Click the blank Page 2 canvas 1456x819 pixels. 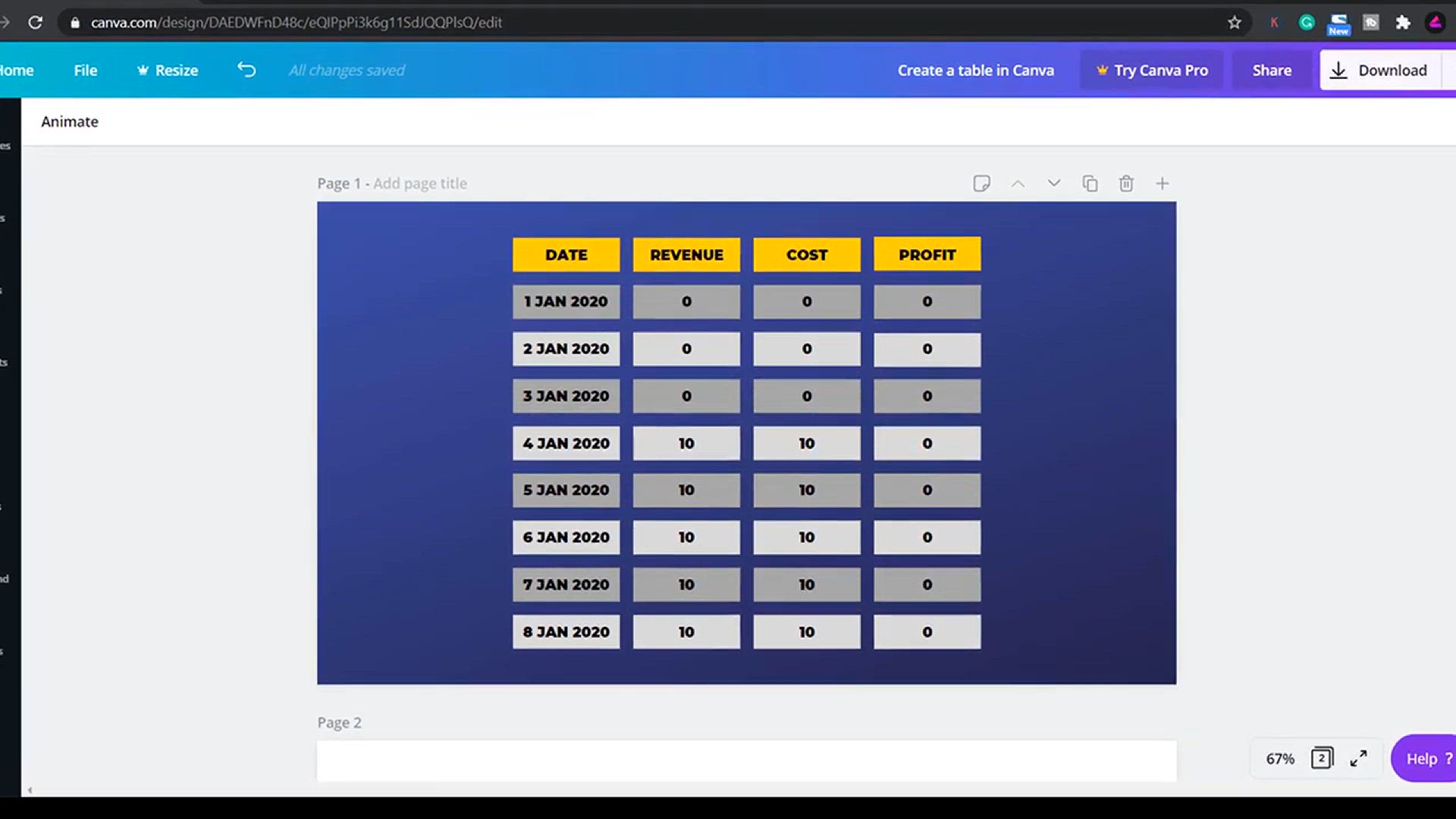747,761
